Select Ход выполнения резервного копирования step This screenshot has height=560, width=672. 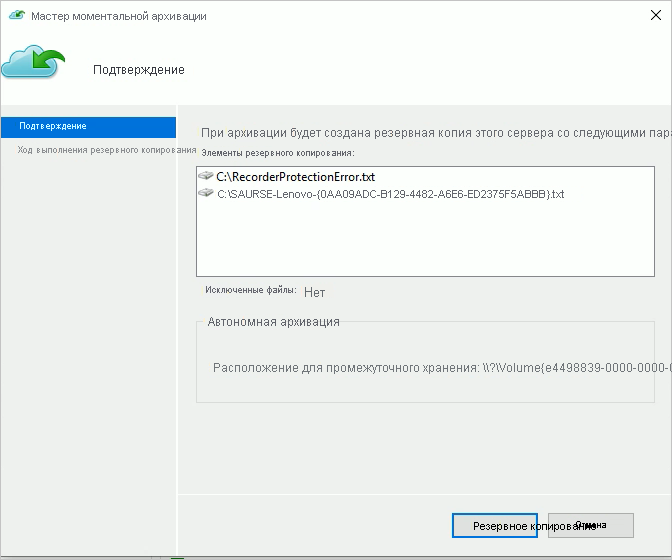tap(107, 150)
